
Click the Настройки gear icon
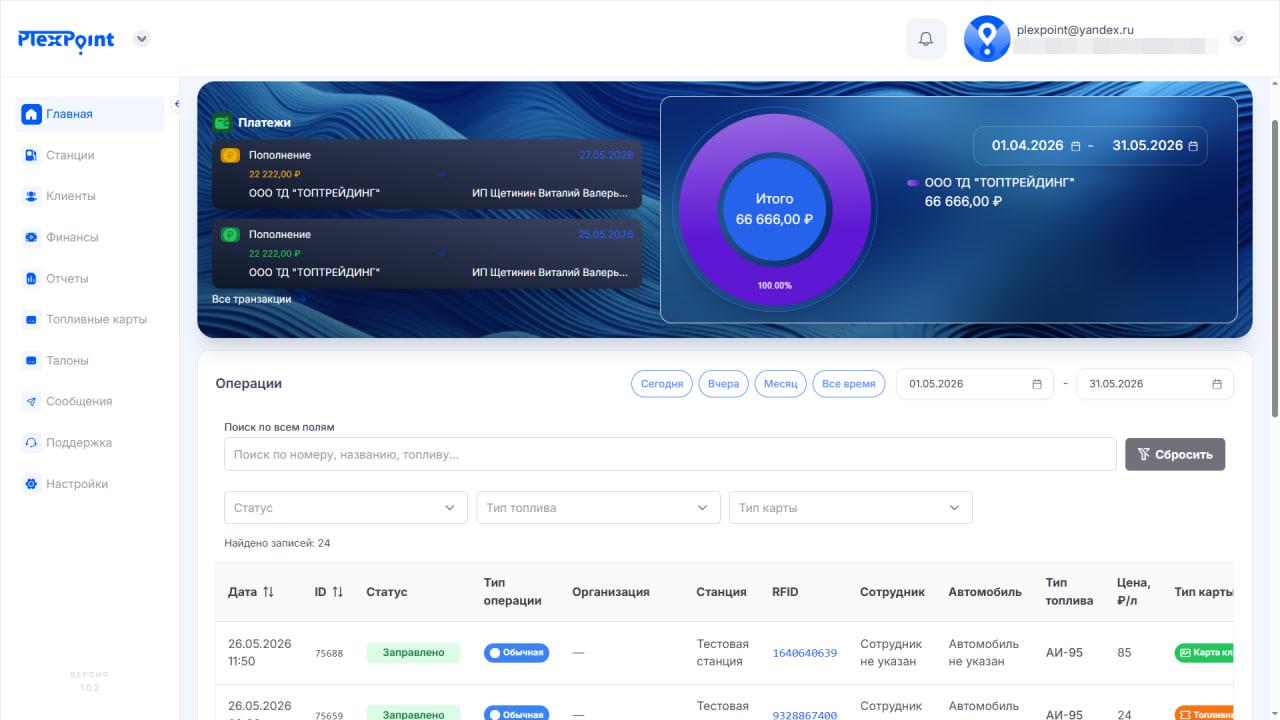coord(31,483)
